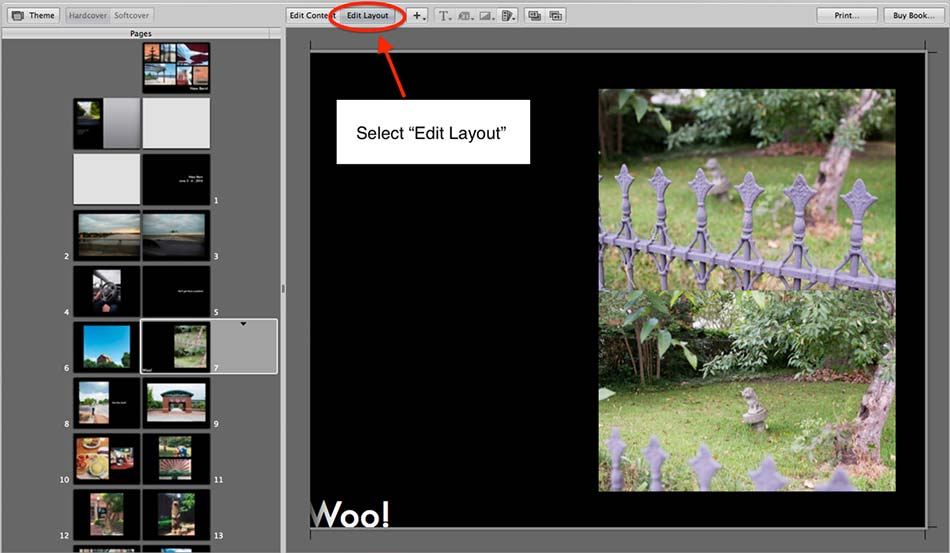This screenshot has width=950, height=553.
Task: Open the page background options icon
Action: [x=509, y=16]
